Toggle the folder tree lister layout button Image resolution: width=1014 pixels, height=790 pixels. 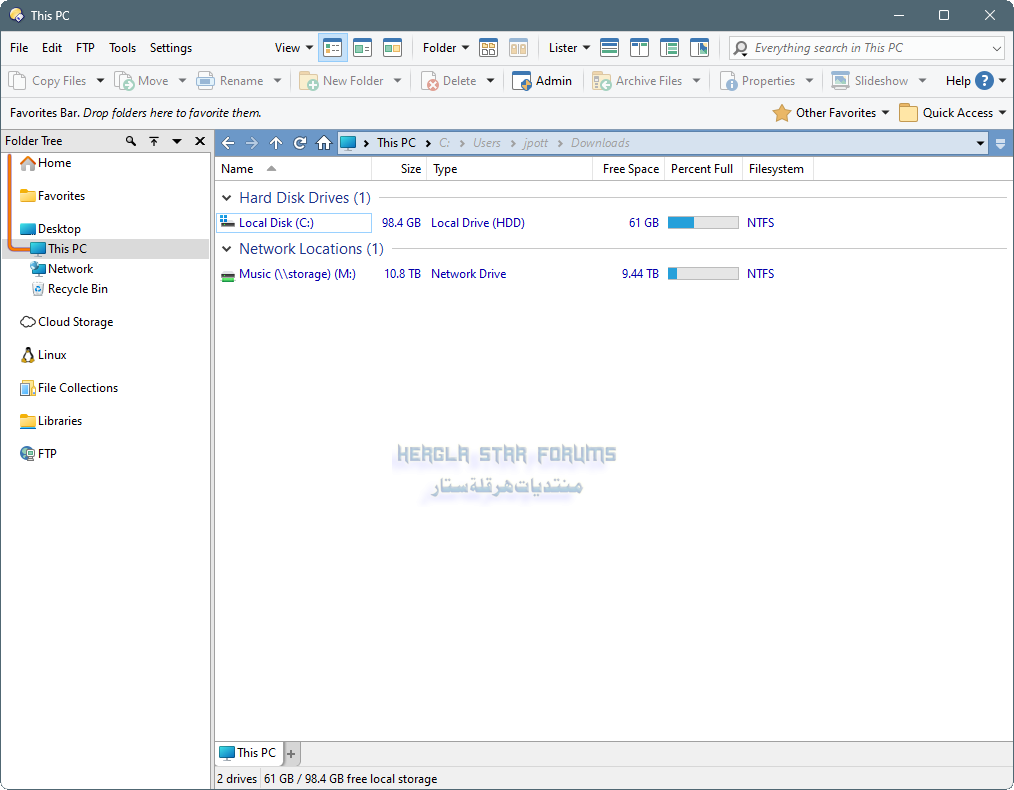pos(670,48)
